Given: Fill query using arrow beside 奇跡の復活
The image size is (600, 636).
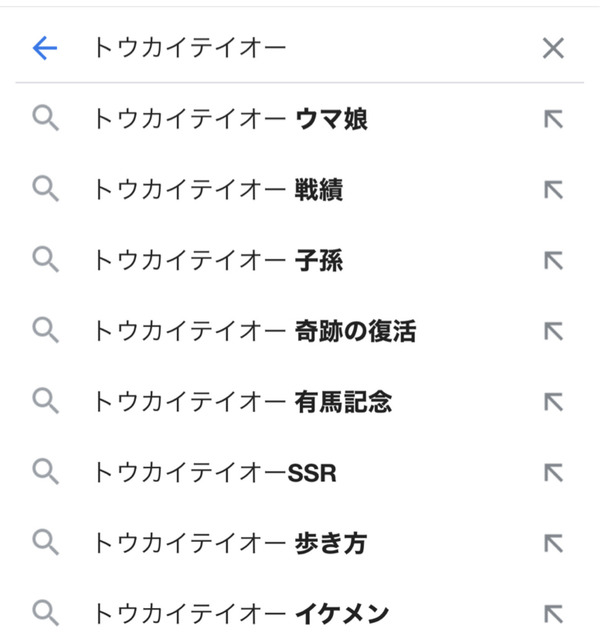Looking at the screenshot, I should pyautogui.click(x=553, y=331).
